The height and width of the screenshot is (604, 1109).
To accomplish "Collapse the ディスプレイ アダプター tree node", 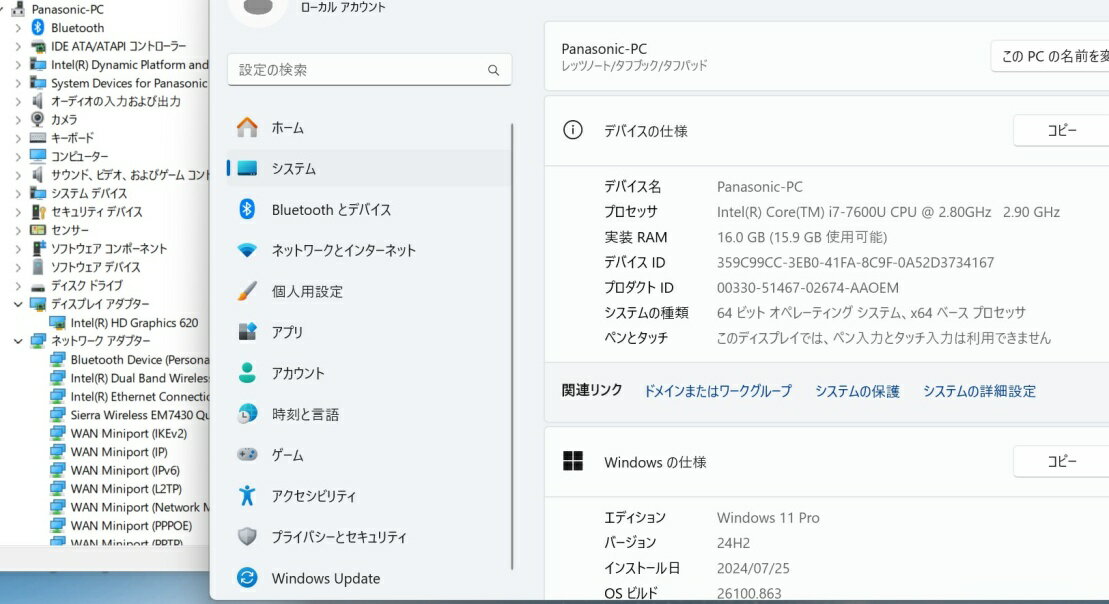I will pos(18,304).
